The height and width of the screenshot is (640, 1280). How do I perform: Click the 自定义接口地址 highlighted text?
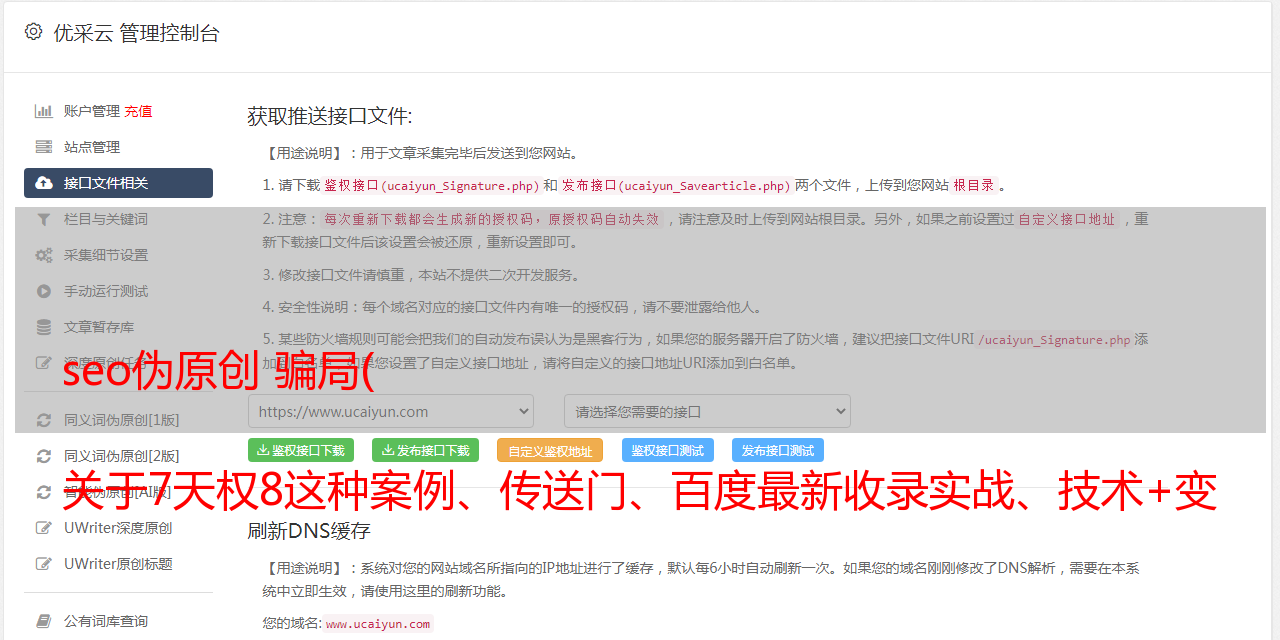[1067, 219]
